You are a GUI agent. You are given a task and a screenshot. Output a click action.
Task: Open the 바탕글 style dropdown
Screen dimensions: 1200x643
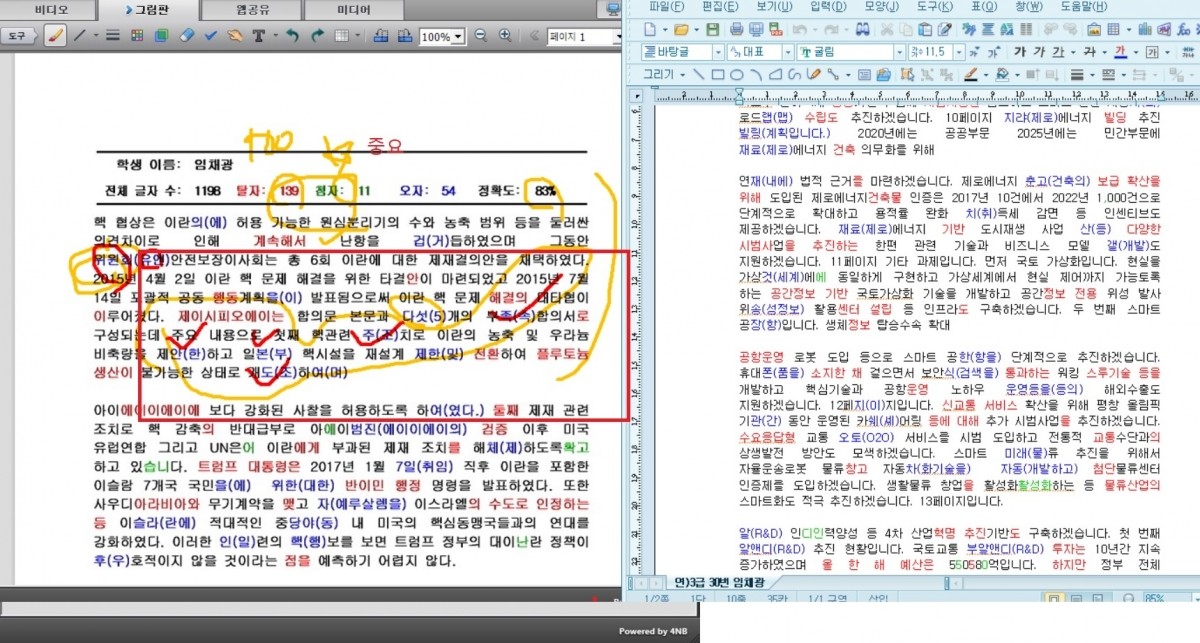pyautogui.click(x=717, y=52)
